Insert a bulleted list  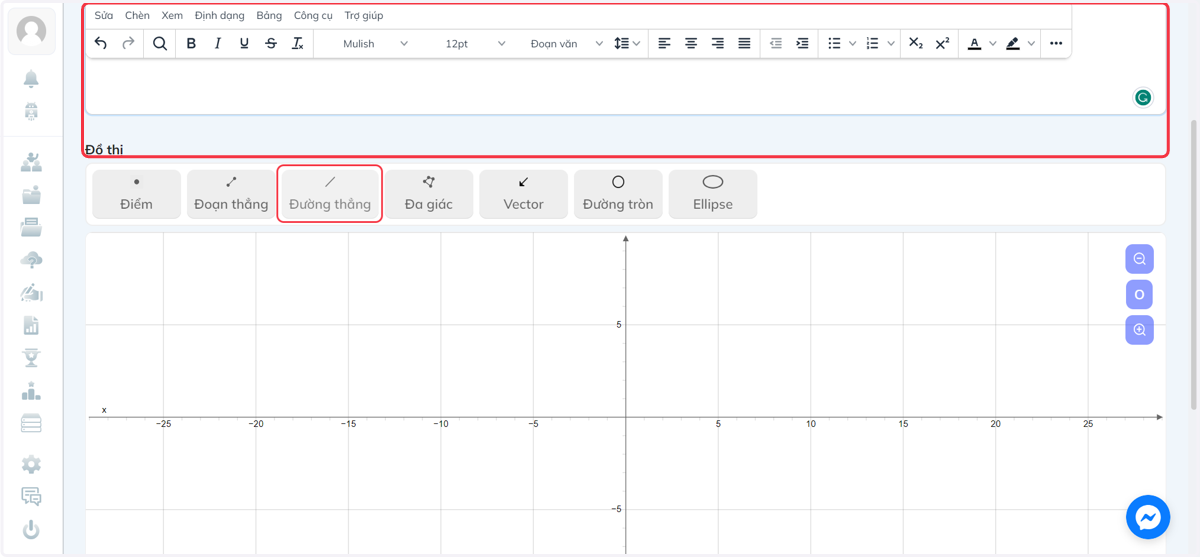point(834,43)
